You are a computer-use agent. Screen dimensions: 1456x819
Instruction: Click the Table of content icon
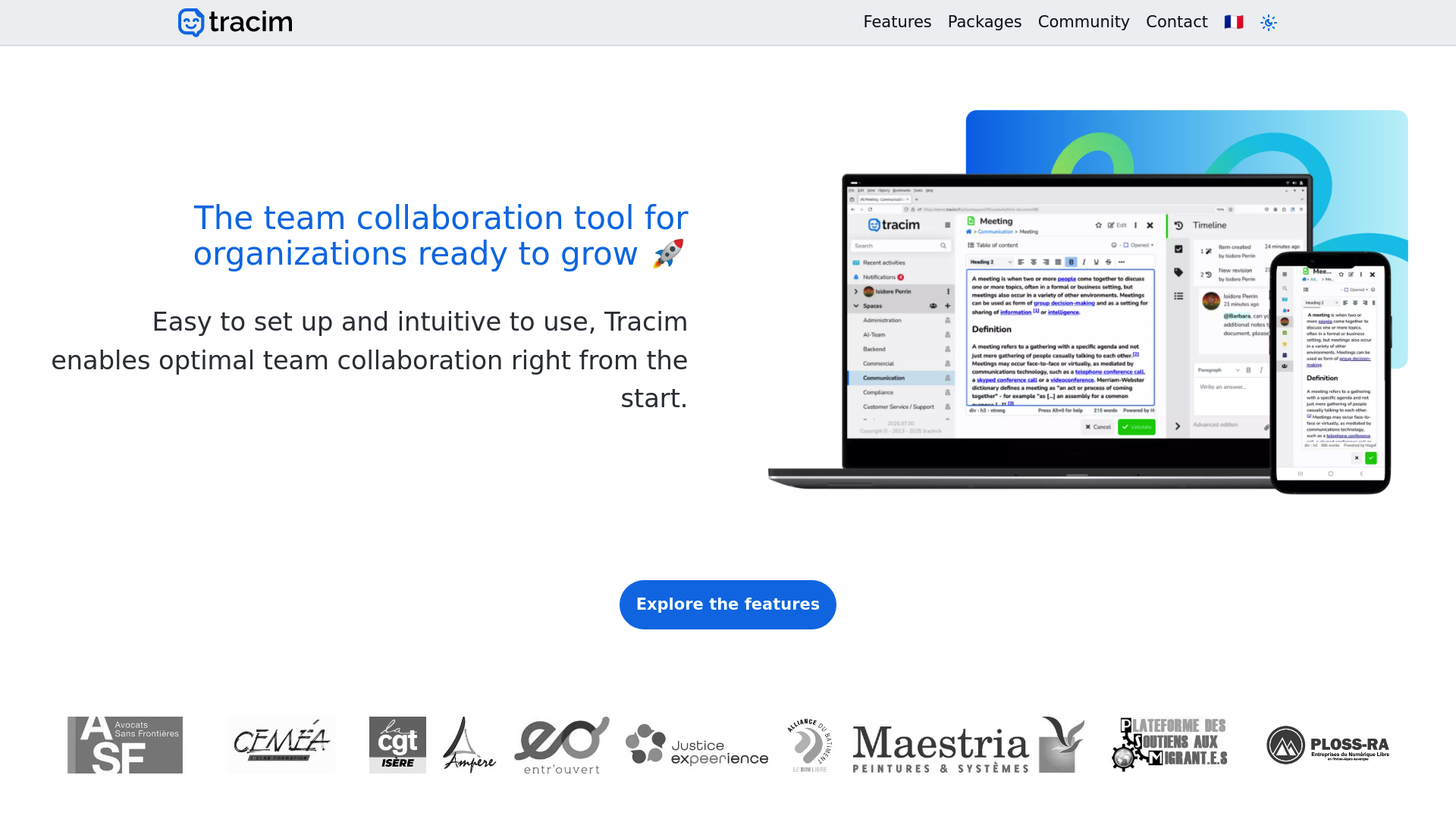pyautogui.click(x=971, y=245)
